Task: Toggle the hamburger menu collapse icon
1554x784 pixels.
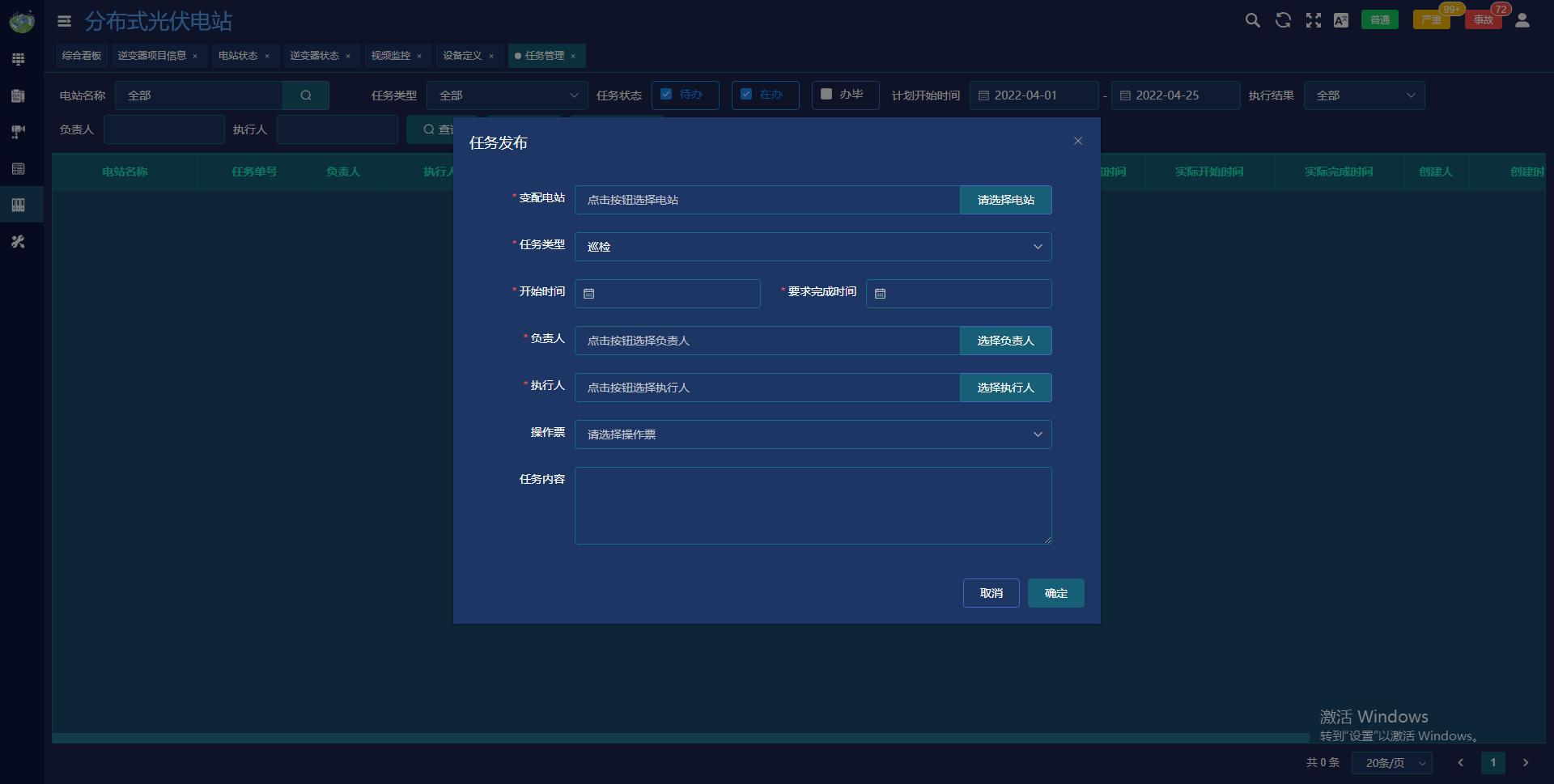Action: tap(64, 21)
